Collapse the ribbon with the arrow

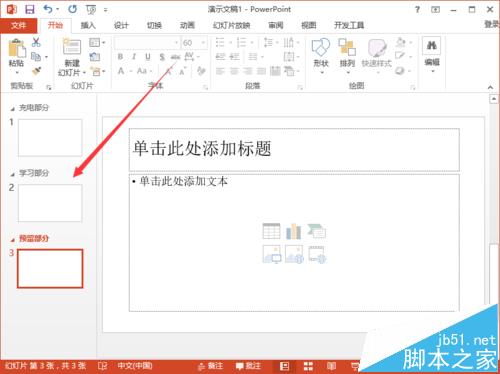click(490, 87)
